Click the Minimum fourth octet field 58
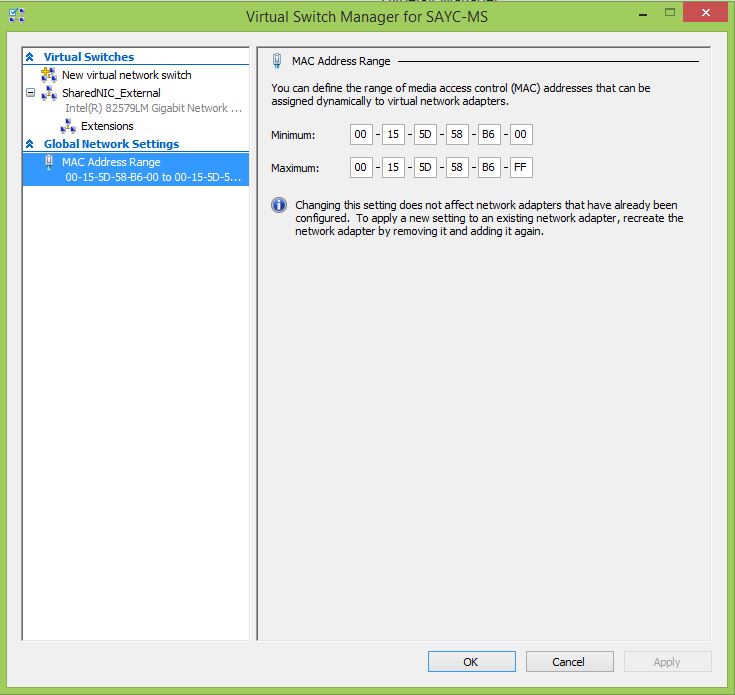 coord(457,135)
